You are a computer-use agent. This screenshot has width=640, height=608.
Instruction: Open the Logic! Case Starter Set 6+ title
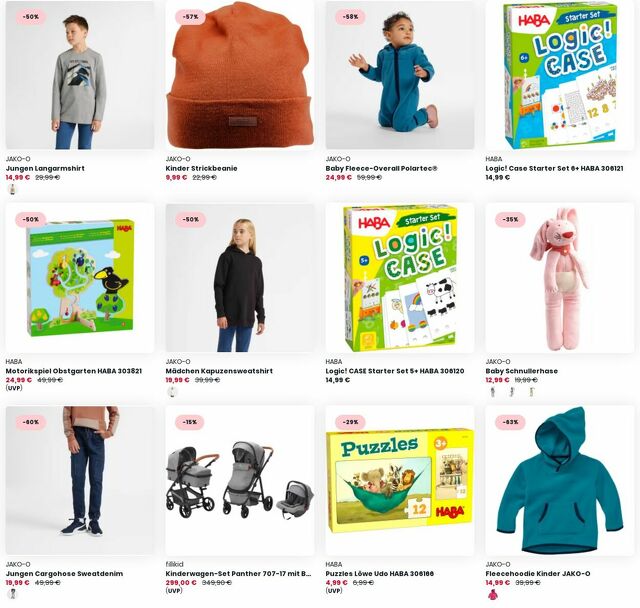click(x=554, y=169)
